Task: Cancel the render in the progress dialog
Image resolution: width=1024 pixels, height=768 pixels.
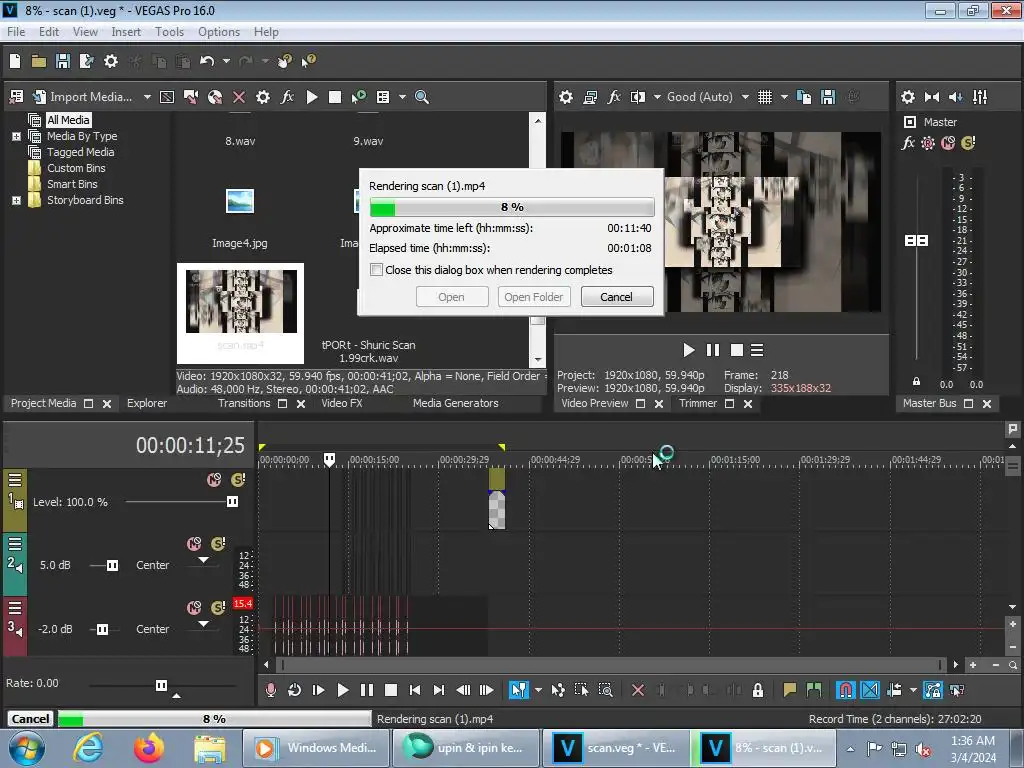Action: (x=616, y=297)
